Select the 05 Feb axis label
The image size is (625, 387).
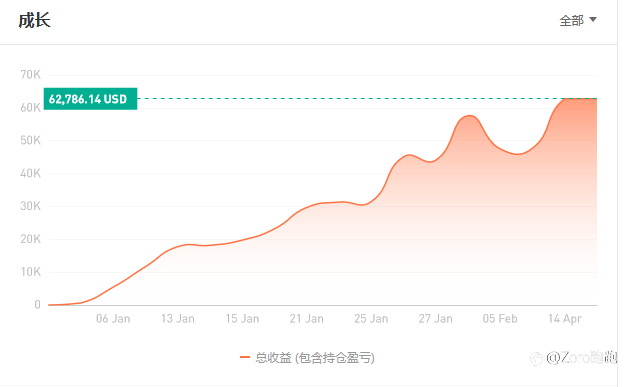500,319
